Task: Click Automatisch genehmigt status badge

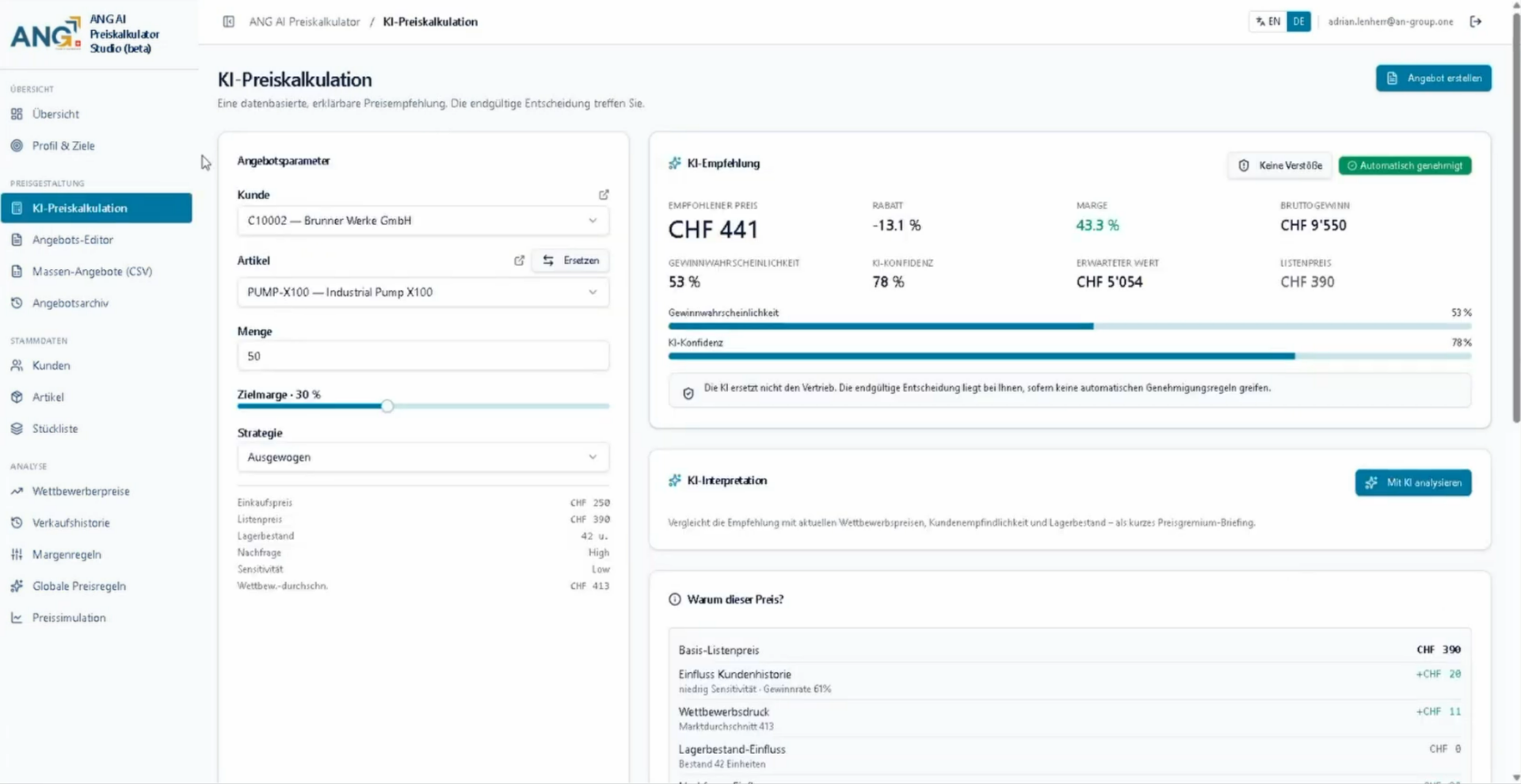Action: [x=1405, y=166]
